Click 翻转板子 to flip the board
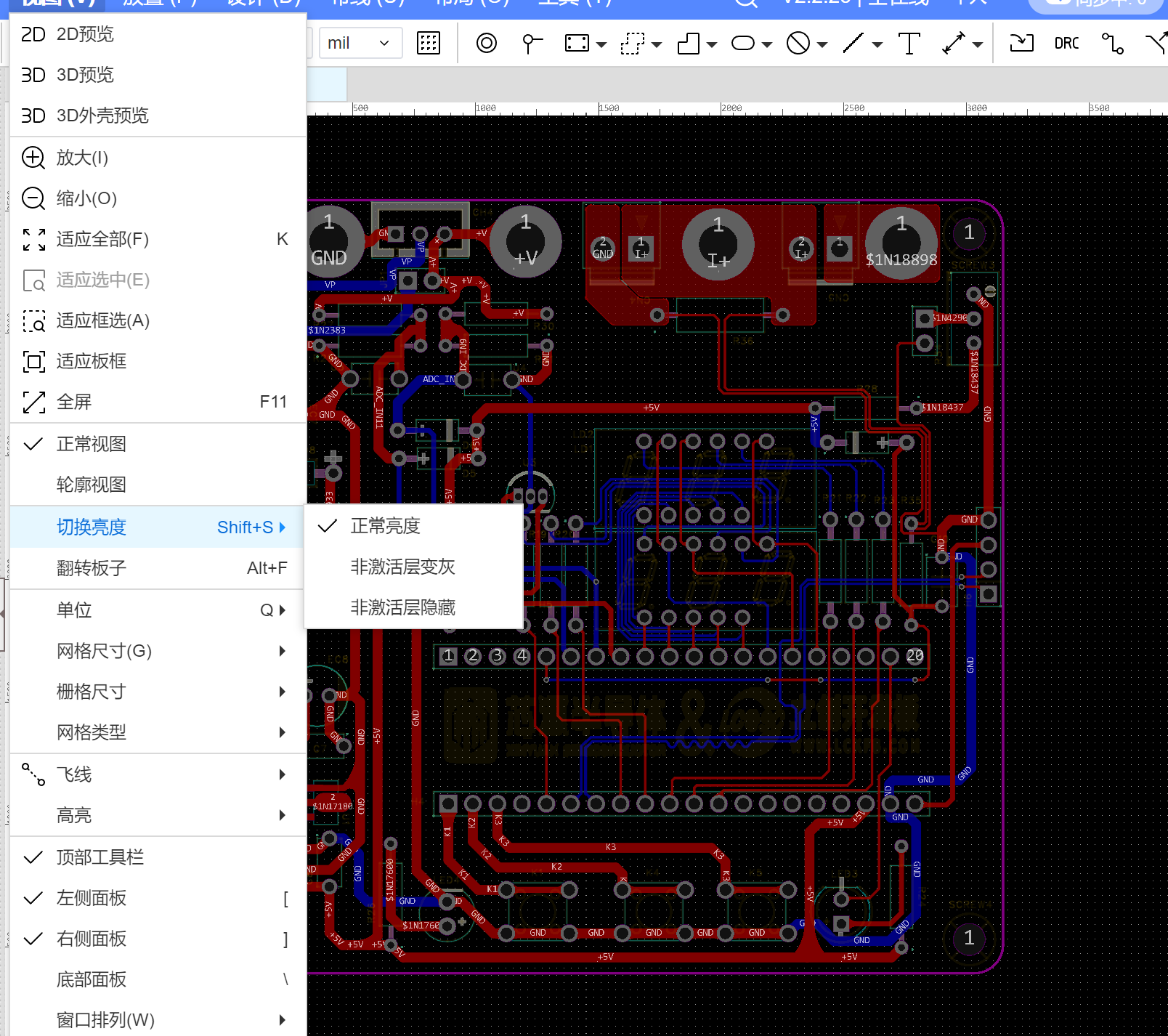1168x1036 pixels. (x=92, y=568)
